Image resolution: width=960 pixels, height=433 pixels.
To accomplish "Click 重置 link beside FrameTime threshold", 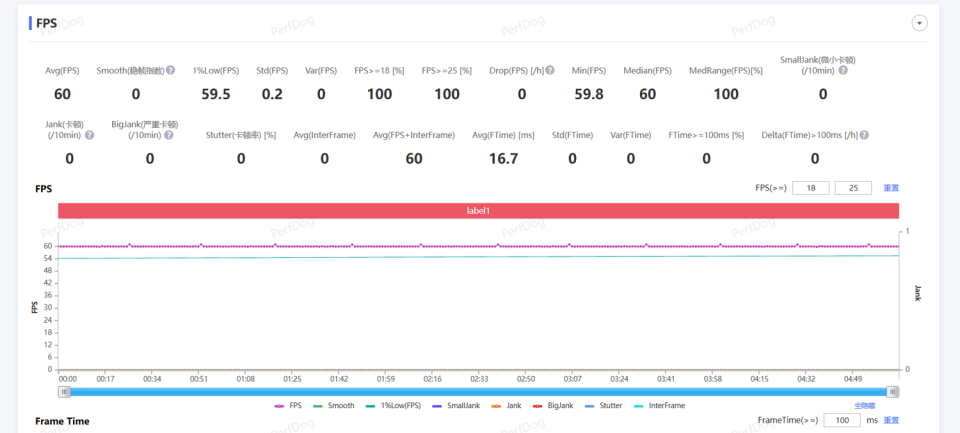I will coord(891,420).
